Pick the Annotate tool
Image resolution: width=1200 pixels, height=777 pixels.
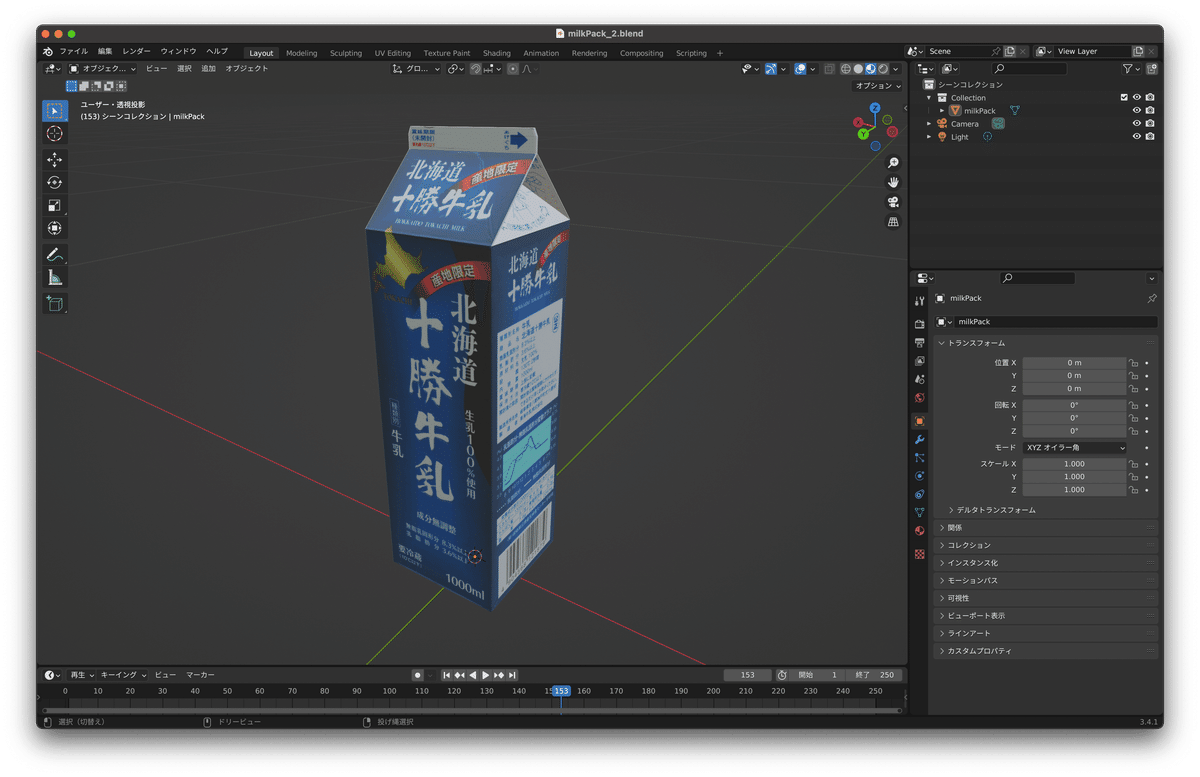(55, 255)
